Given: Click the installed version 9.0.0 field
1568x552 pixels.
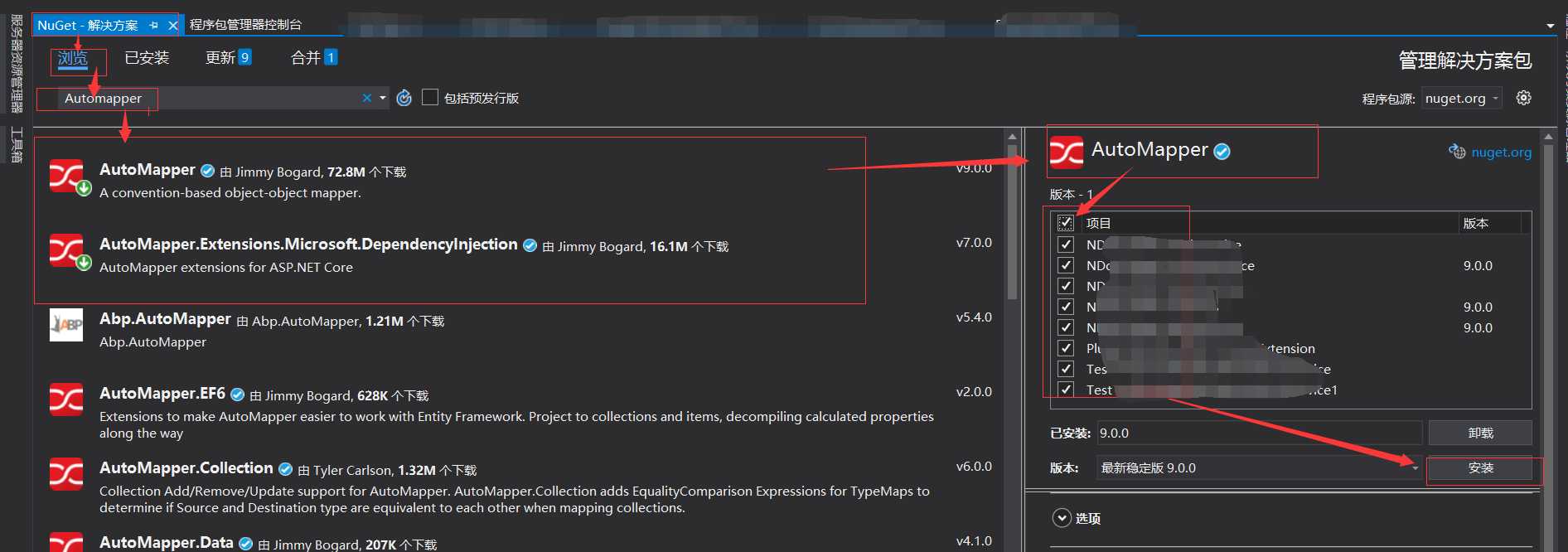Looking at the screenshot, I should click(x=1259, y=433).
